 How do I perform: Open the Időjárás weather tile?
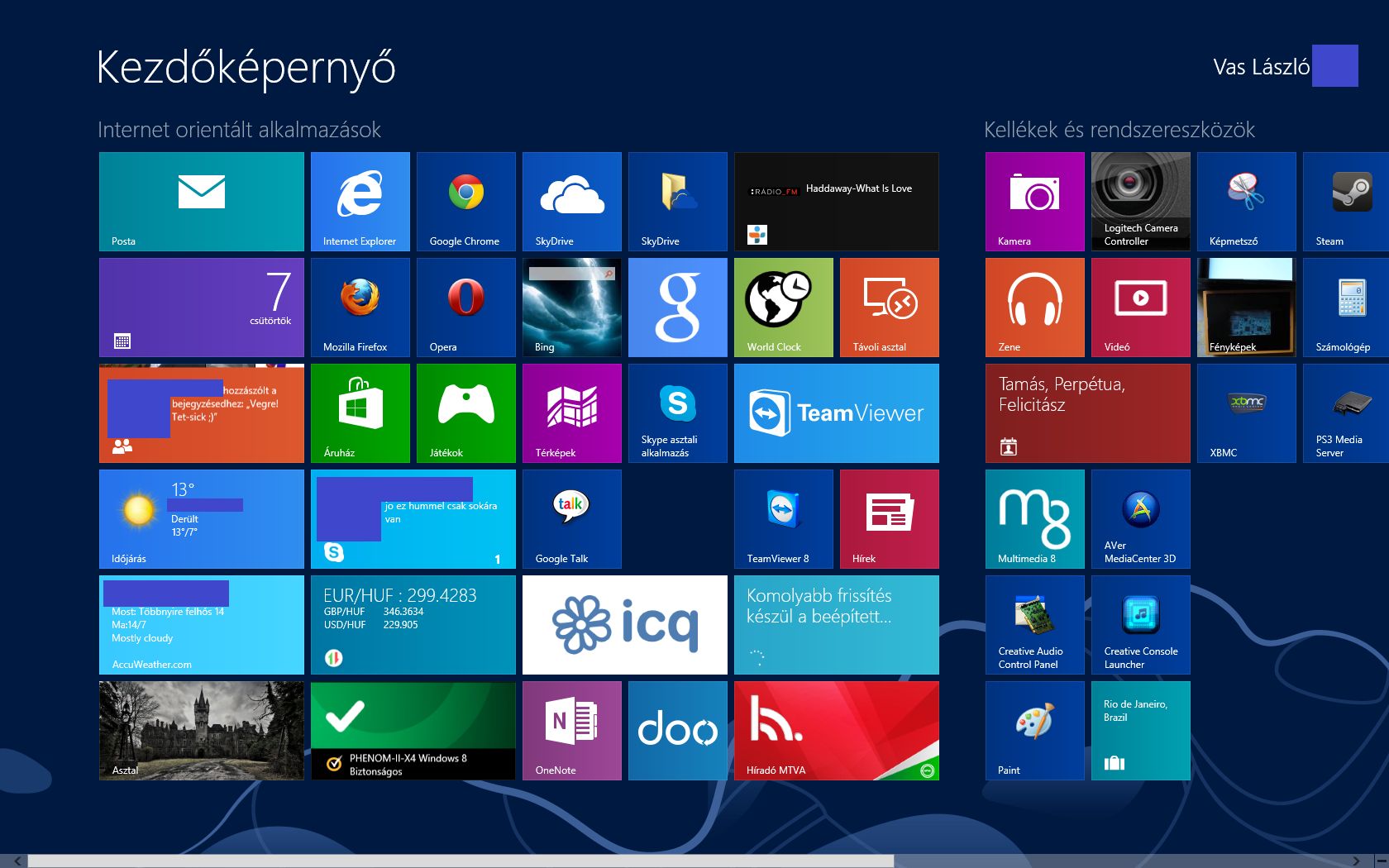(202, 519)
